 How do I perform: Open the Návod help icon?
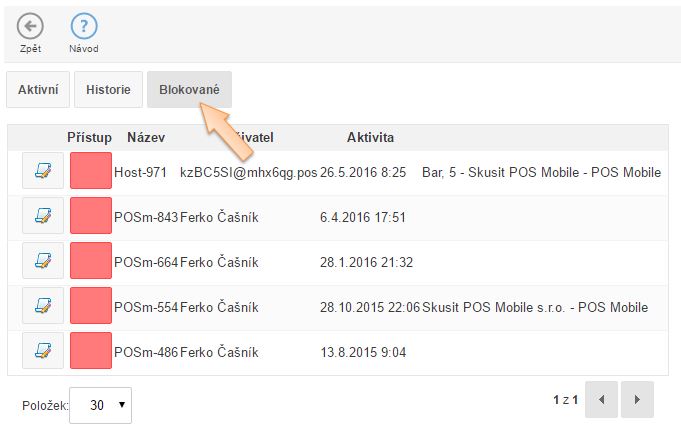tap(83, 27)
